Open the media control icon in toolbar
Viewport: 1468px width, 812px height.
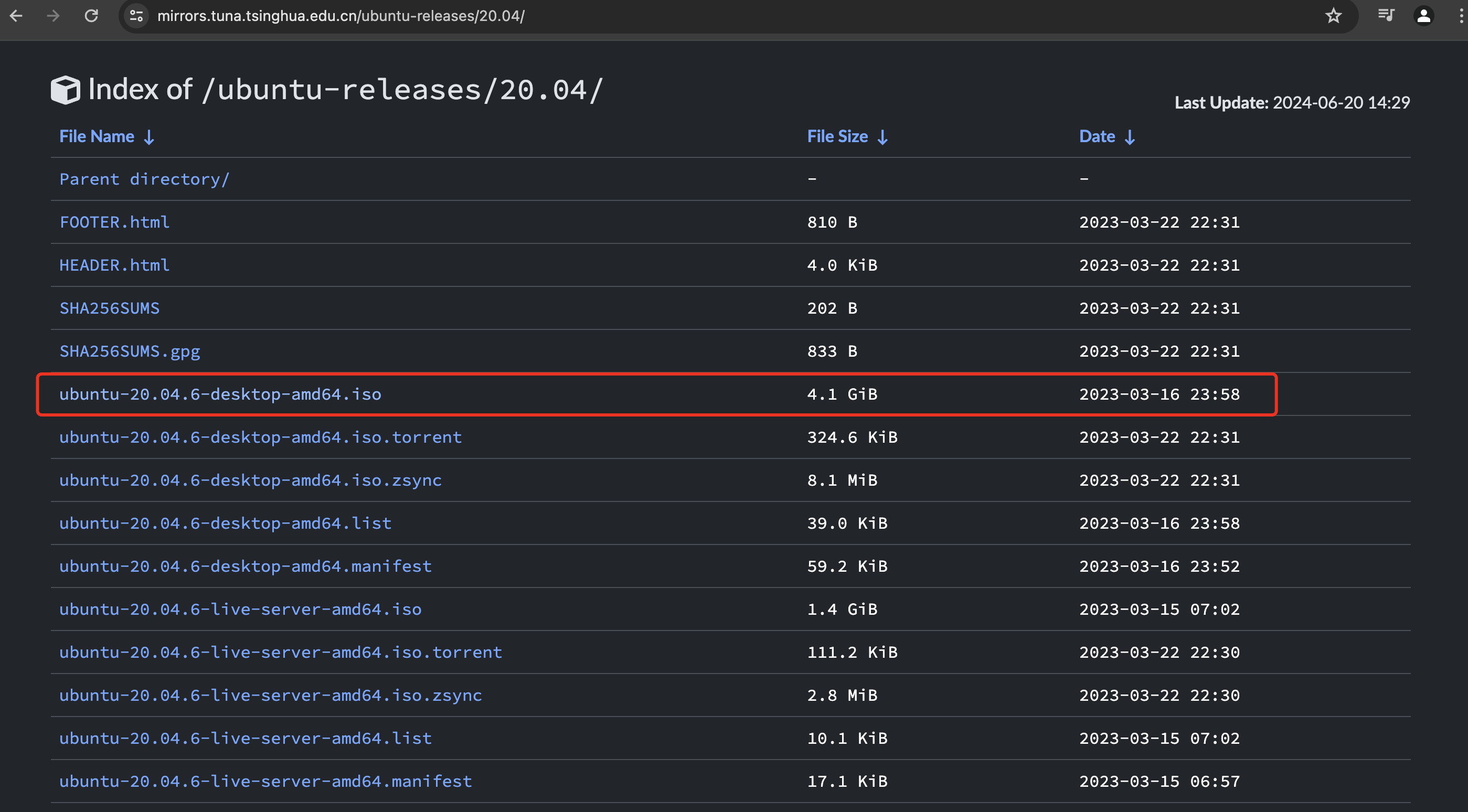[x=1386, y=16]
